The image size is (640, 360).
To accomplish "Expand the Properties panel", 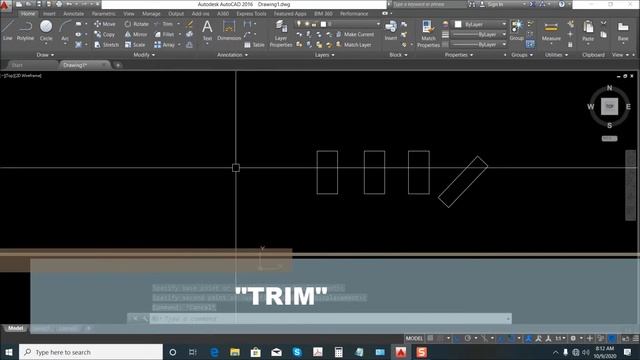I will (459, 55).
